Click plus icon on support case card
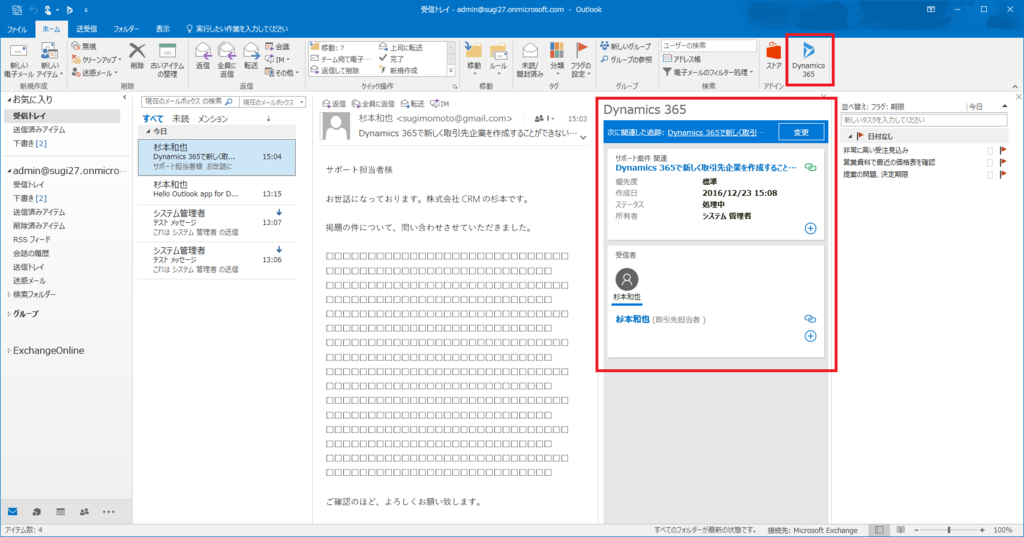 coord(810,228)
